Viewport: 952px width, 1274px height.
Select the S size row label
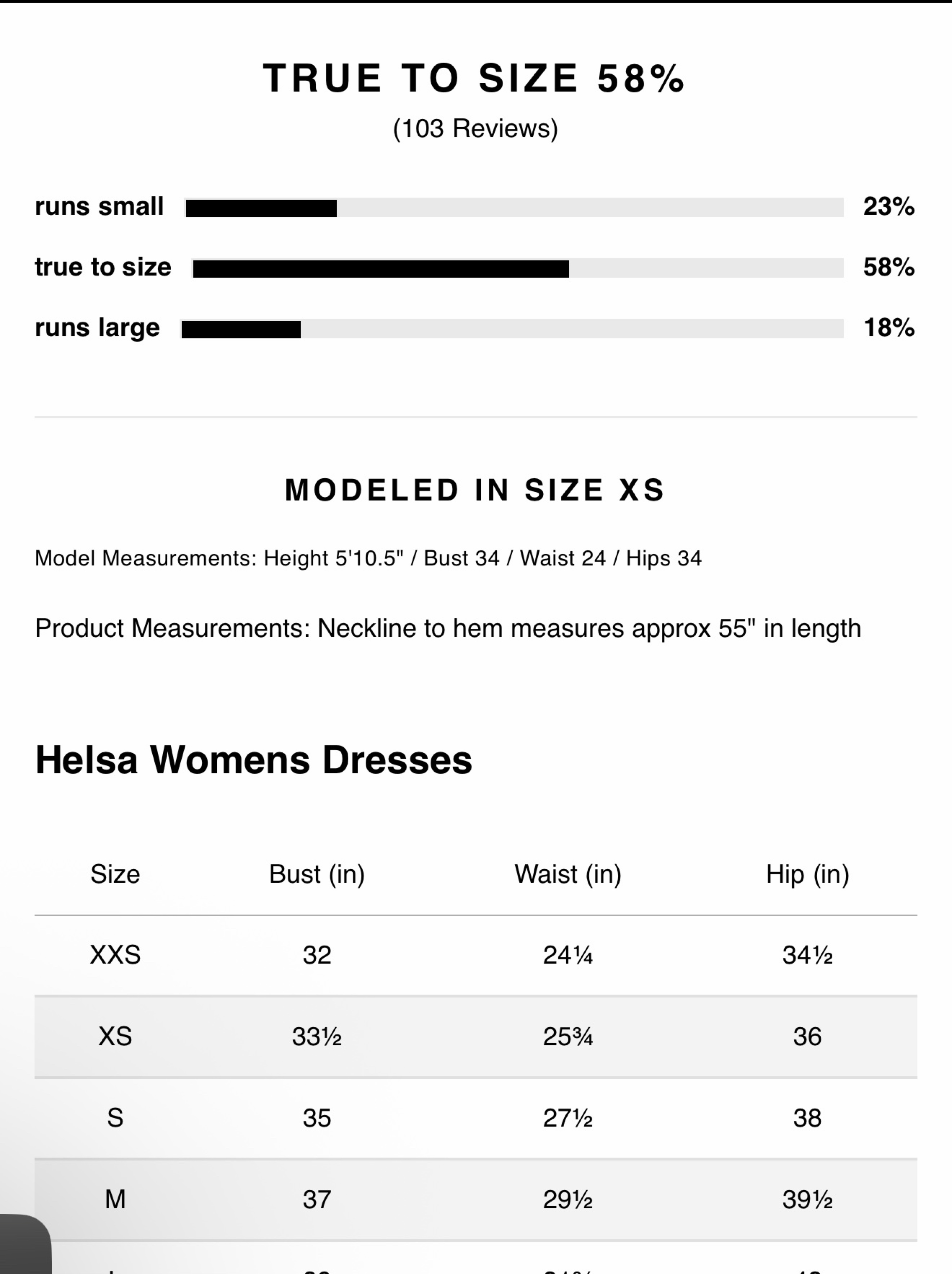click(x=115, y=1118)
